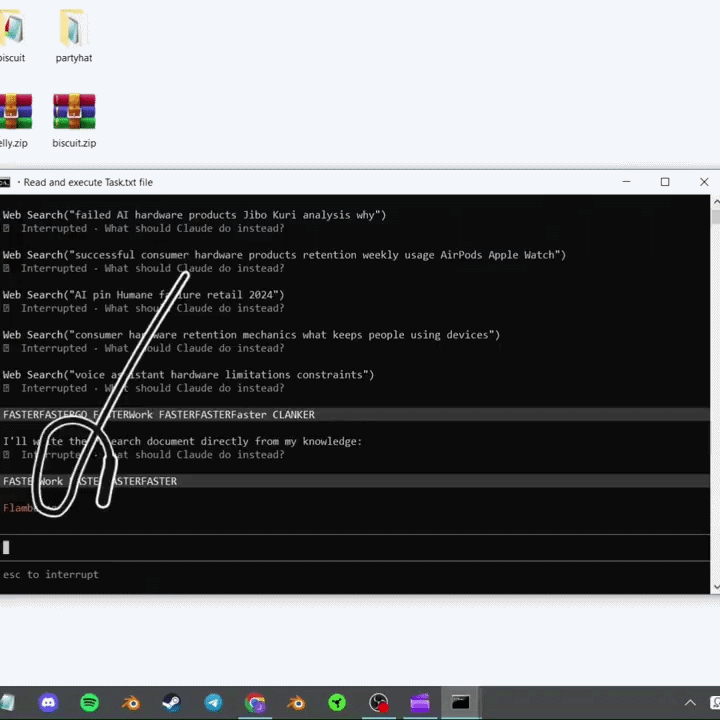Click 'Interrupted' under the Jibo Kuri search
This screenshot has height=720, width=720.
point(54,228)
